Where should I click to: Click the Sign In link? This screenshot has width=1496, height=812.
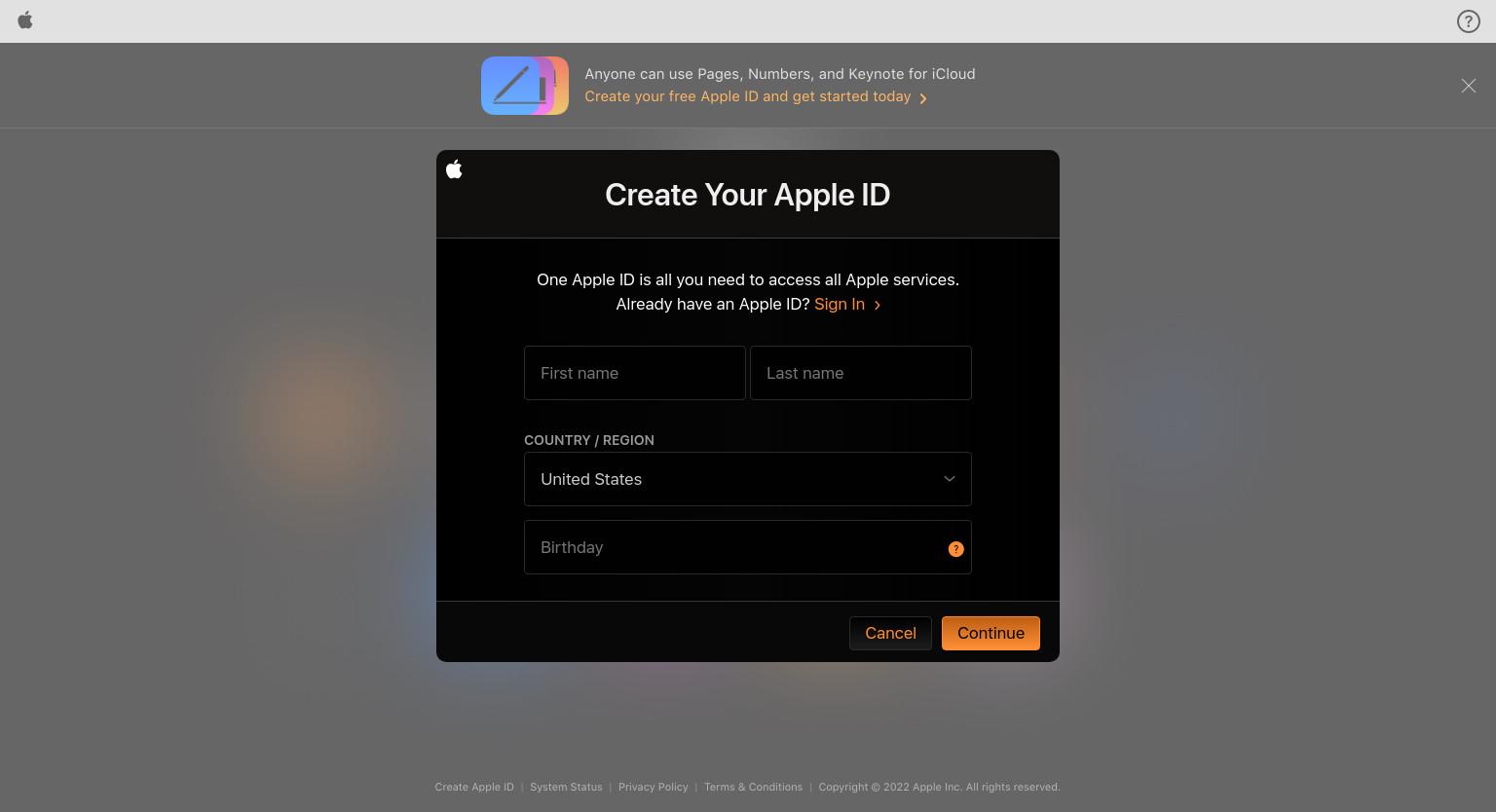847,304
